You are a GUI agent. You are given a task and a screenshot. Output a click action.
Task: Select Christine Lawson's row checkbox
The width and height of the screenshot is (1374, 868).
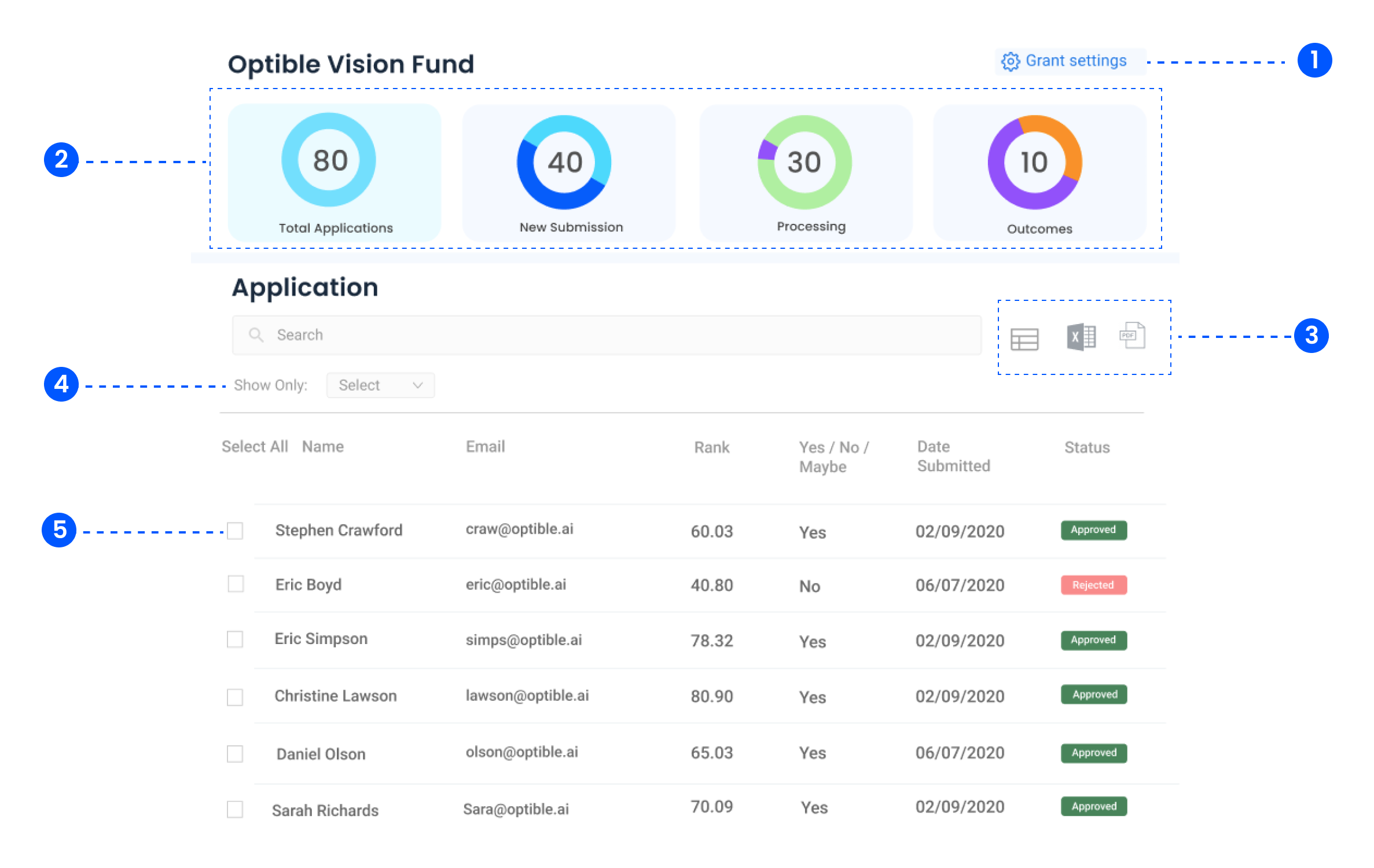[235, 697]
